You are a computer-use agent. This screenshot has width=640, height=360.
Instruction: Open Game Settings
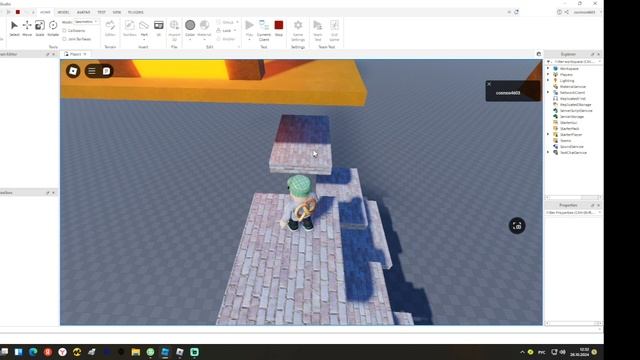(298, 30)
